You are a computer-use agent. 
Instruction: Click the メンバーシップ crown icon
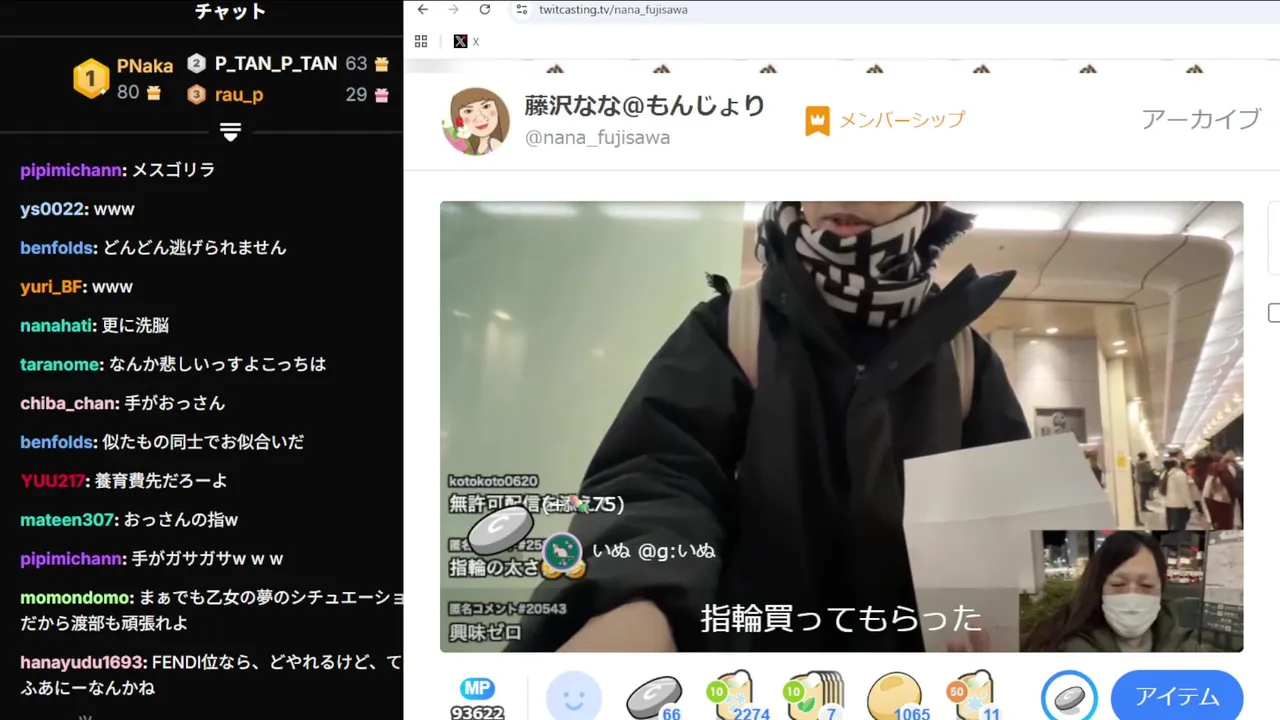[x=817, y=121]
